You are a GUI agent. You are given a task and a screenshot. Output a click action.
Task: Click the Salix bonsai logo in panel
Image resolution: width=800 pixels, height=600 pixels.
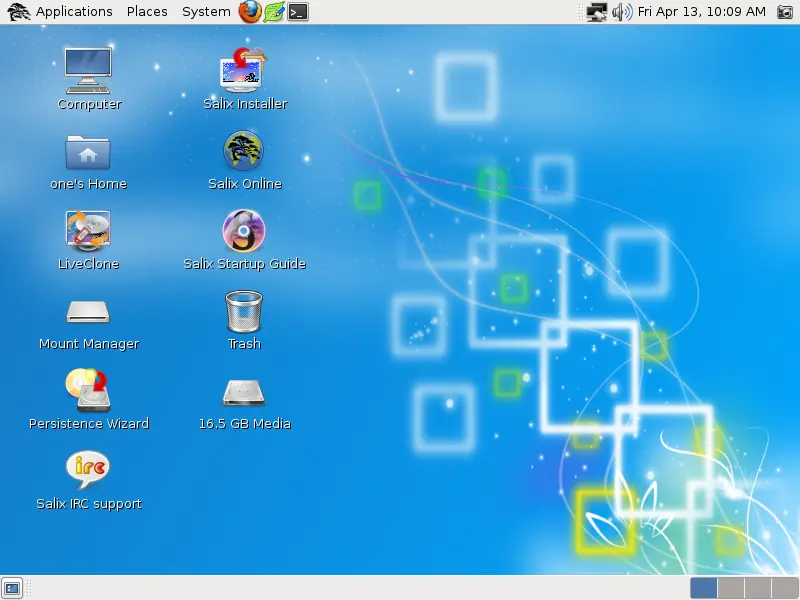pos(18,12)
